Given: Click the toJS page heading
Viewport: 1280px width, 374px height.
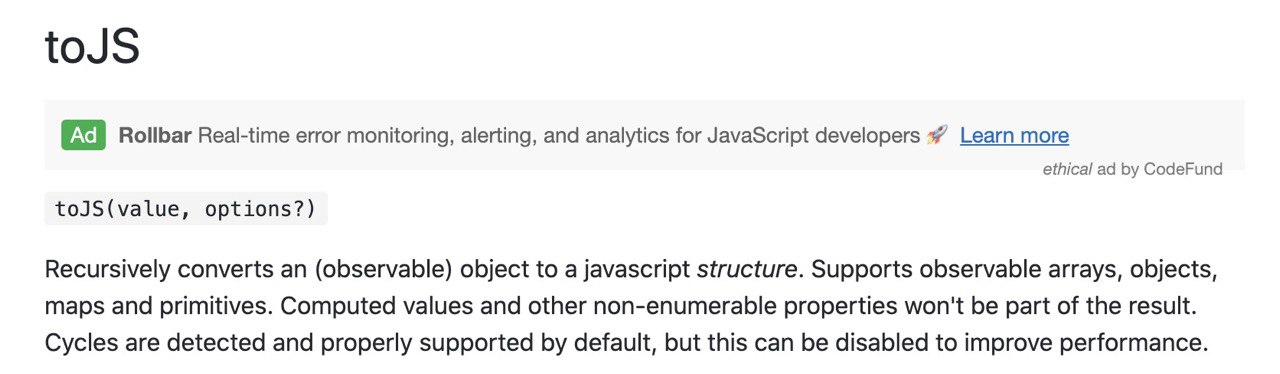Looking at the screenshot, I should [92, 48].
